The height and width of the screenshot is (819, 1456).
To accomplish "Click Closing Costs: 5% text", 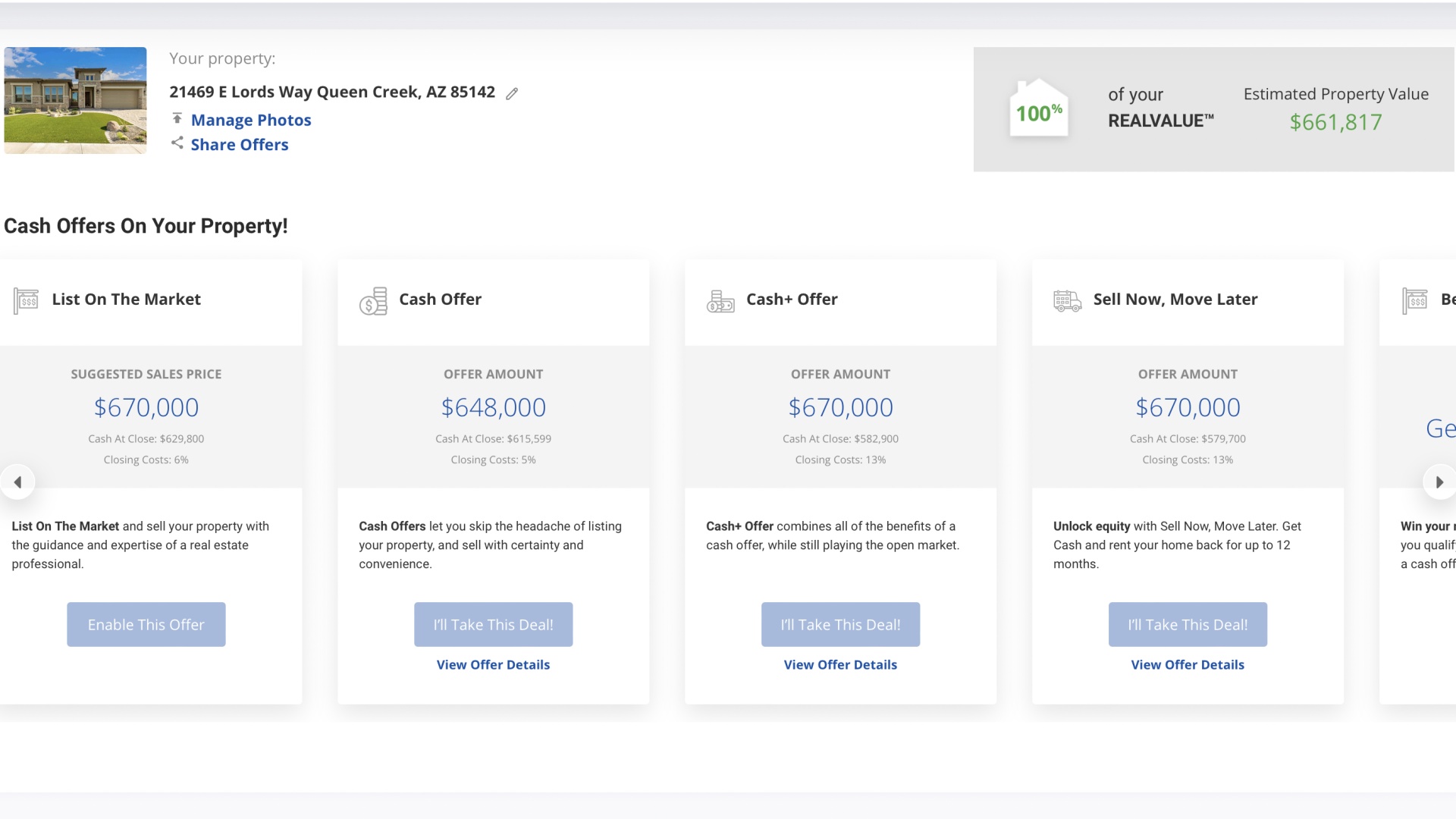I will [494, 460].
